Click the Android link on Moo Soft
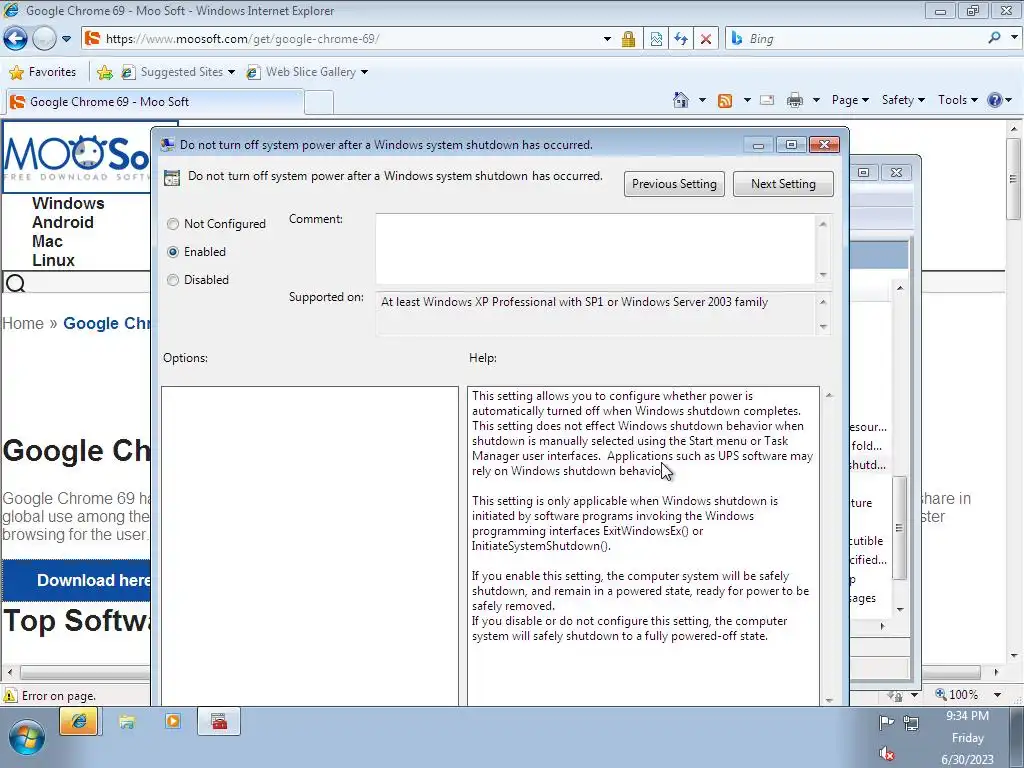The image size is (1024, 768). [x=63, y=222]
